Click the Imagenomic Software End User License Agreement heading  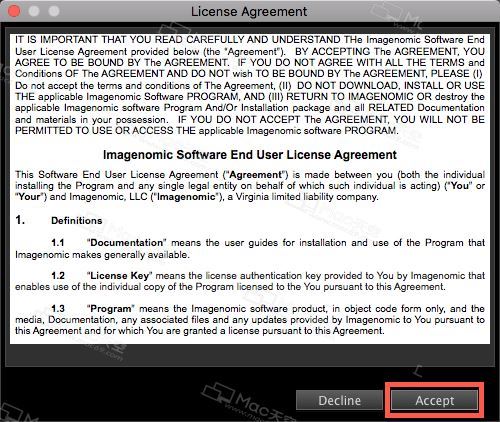[250, 155]
